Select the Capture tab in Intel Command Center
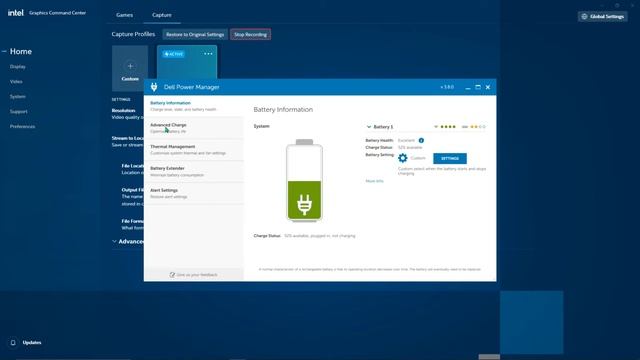This screenshot has width=640, height=360. click(x=162, y=15)
